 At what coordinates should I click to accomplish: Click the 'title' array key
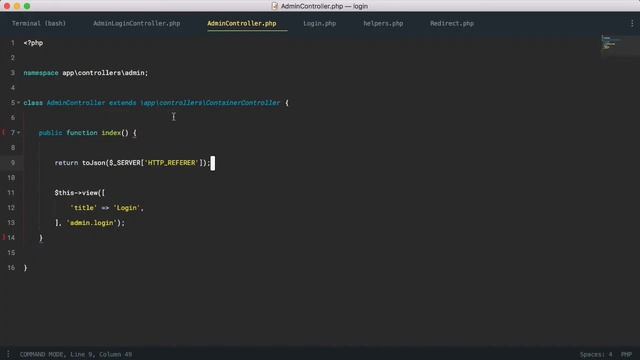pyautogui.click(x=84, y=208)
